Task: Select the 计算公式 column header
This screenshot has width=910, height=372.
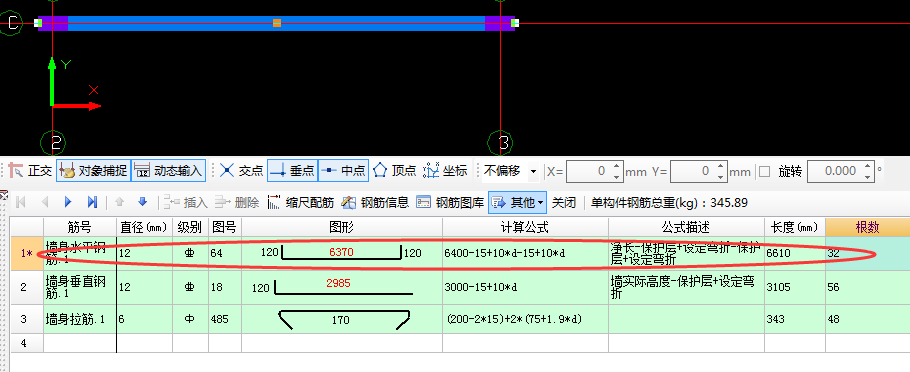Action: click(525, 227)
